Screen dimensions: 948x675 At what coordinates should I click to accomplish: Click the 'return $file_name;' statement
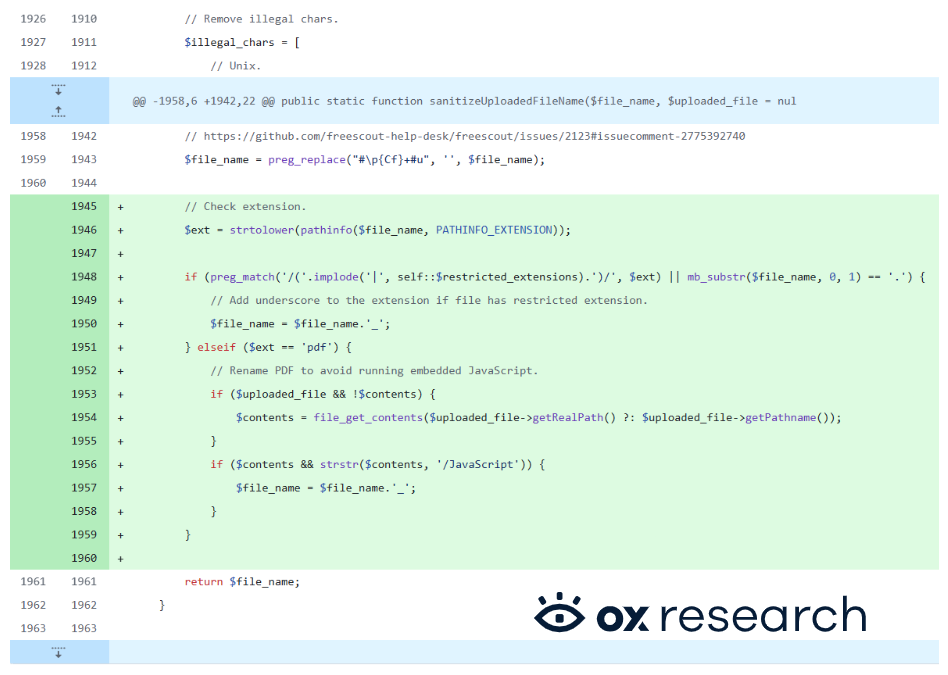242,582
